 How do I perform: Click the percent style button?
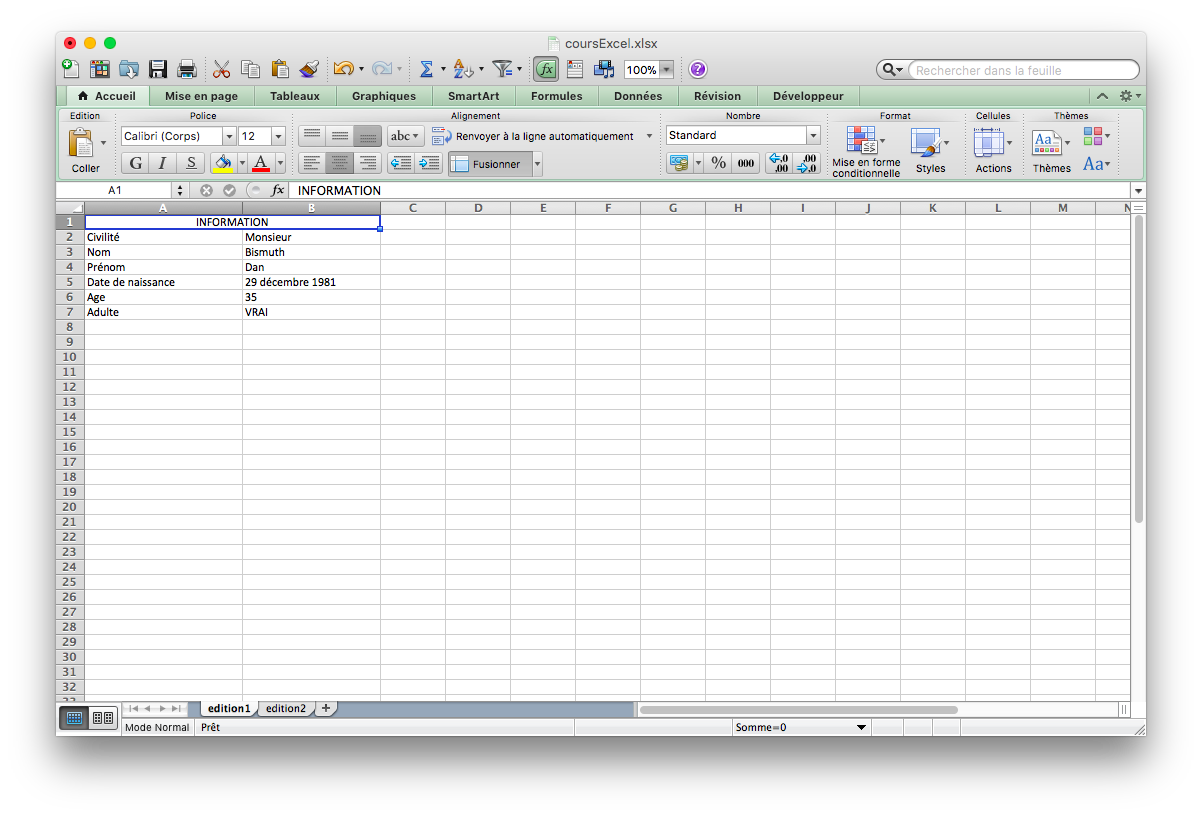pyautogui.click(x=718, y=163)
